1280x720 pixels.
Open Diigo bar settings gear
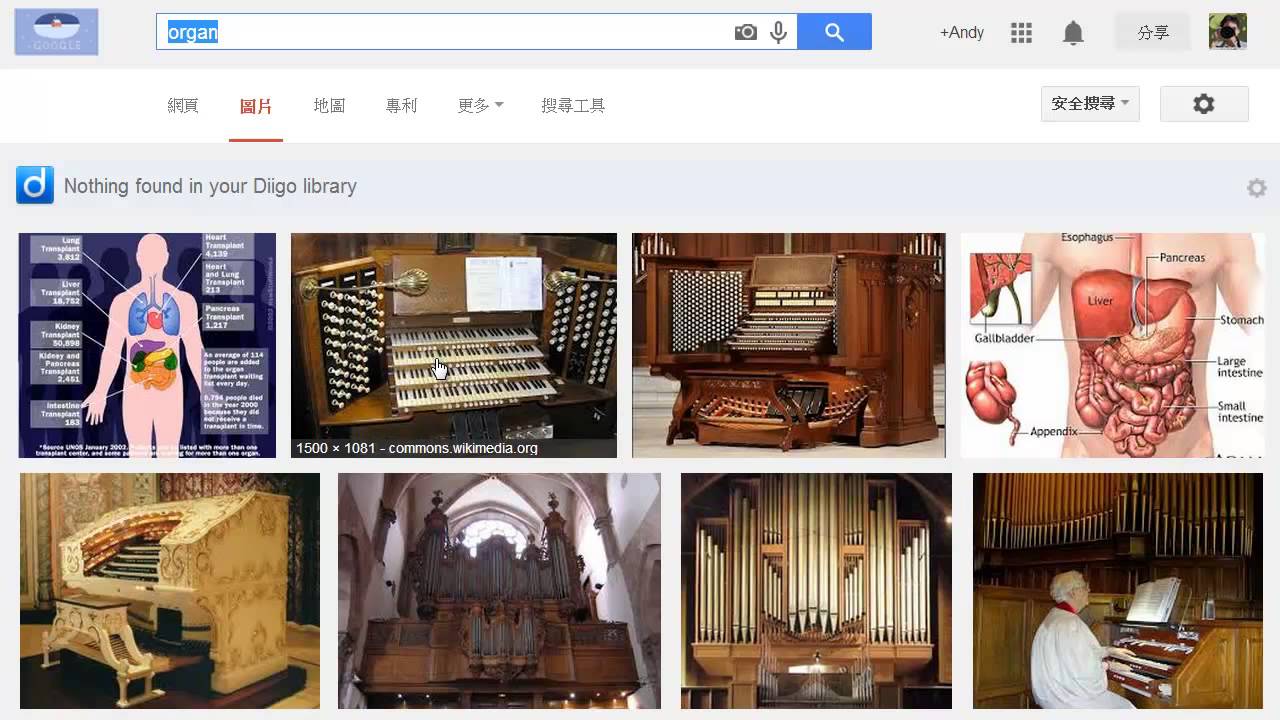(1257, 188)
